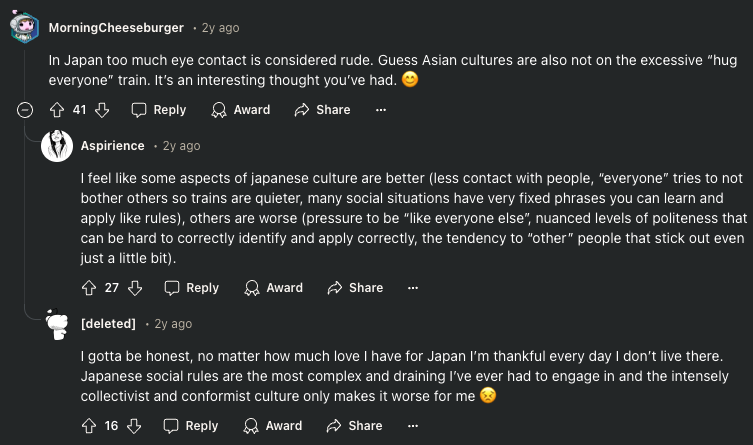Reply to Aspirience's comment
Viewport: 753px width, 445px height.
191,288
